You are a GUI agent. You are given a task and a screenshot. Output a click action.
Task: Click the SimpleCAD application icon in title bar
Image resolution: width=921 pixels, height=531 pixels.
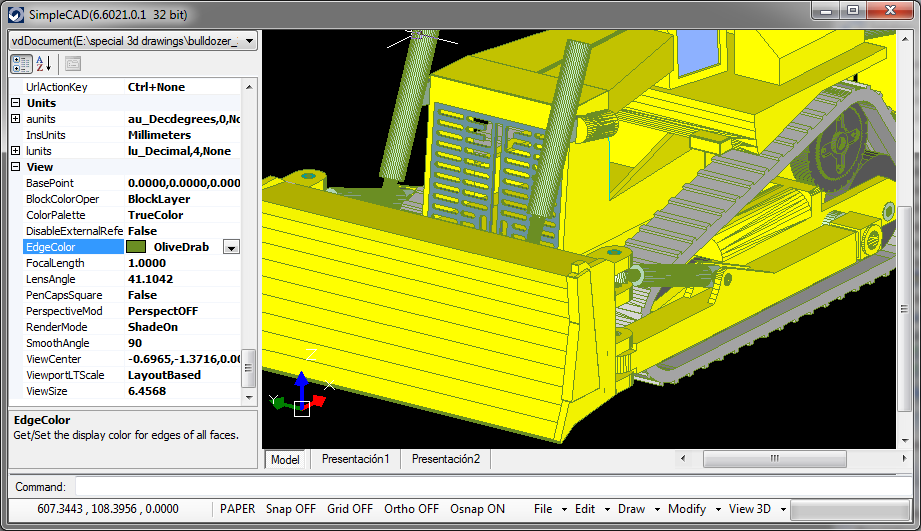coord(15,15)
